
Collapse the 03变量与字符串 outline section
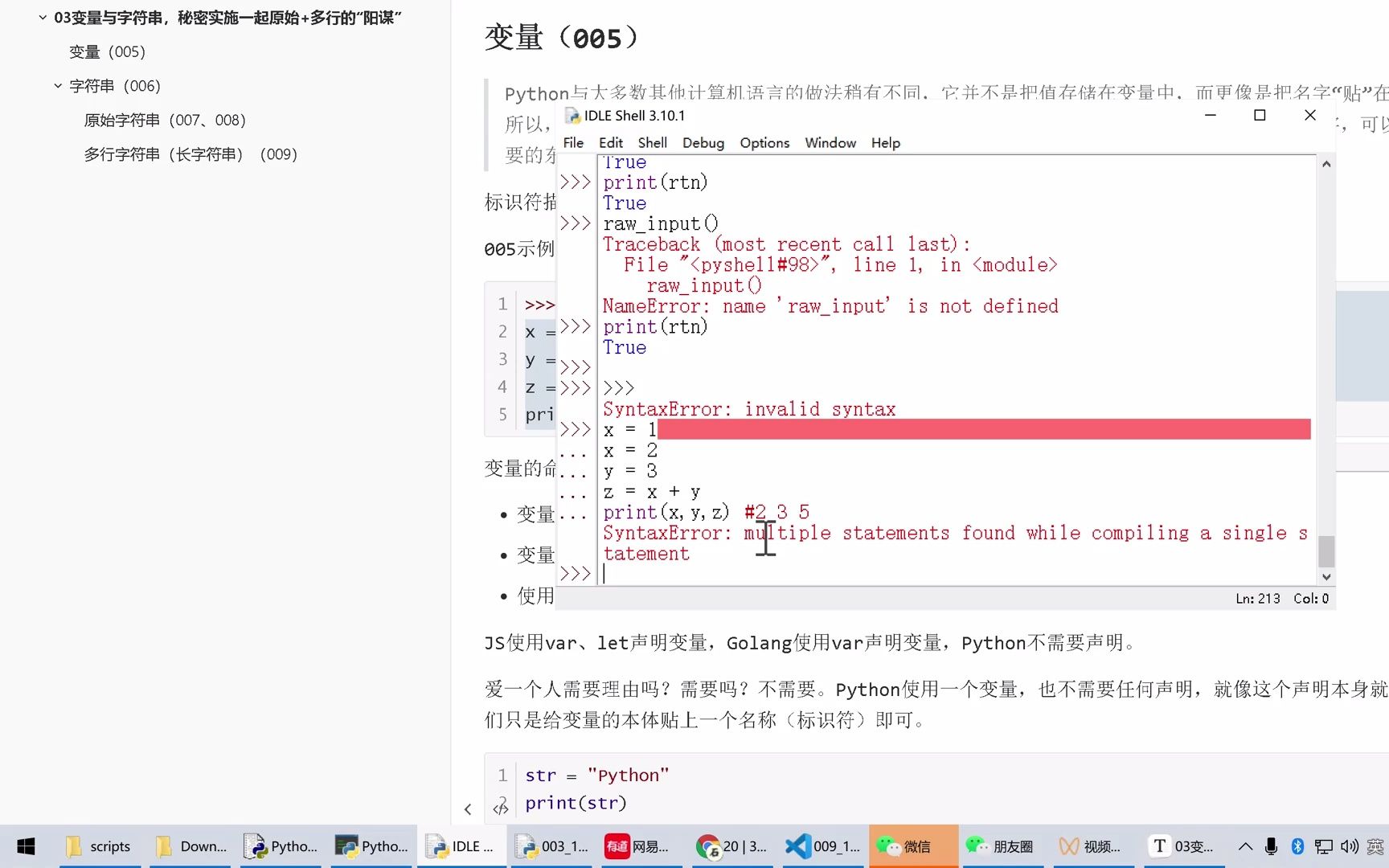tap(43, 17)
